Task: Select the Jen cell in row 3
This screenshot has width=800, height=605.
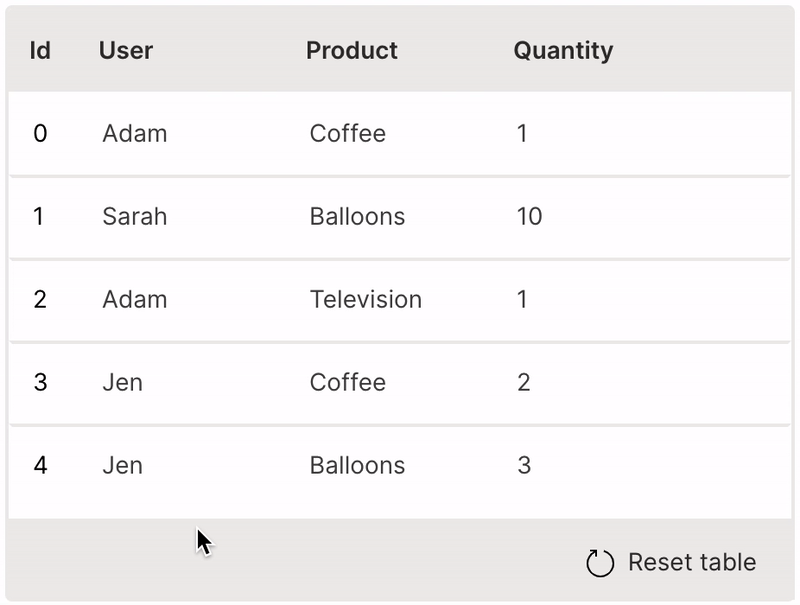Action: pos(122,382)
